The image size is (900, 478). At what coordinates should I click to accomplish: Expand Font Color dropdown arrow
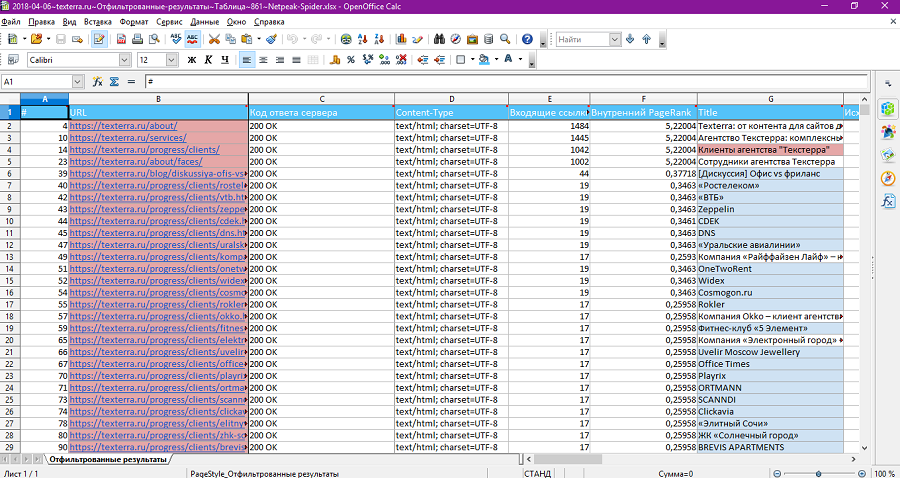520,59
